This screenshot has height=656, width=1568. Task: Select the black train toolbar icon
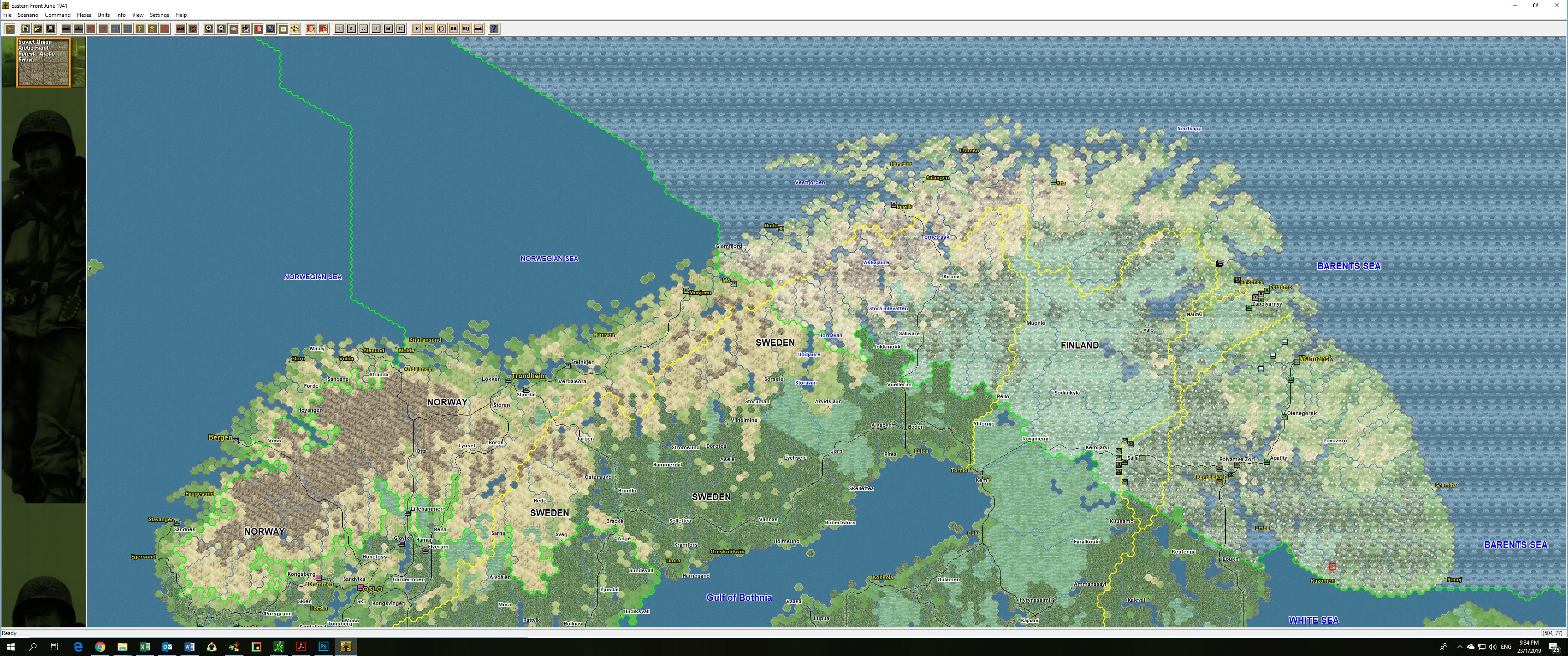pyautogui.click(x=67, y=29)
